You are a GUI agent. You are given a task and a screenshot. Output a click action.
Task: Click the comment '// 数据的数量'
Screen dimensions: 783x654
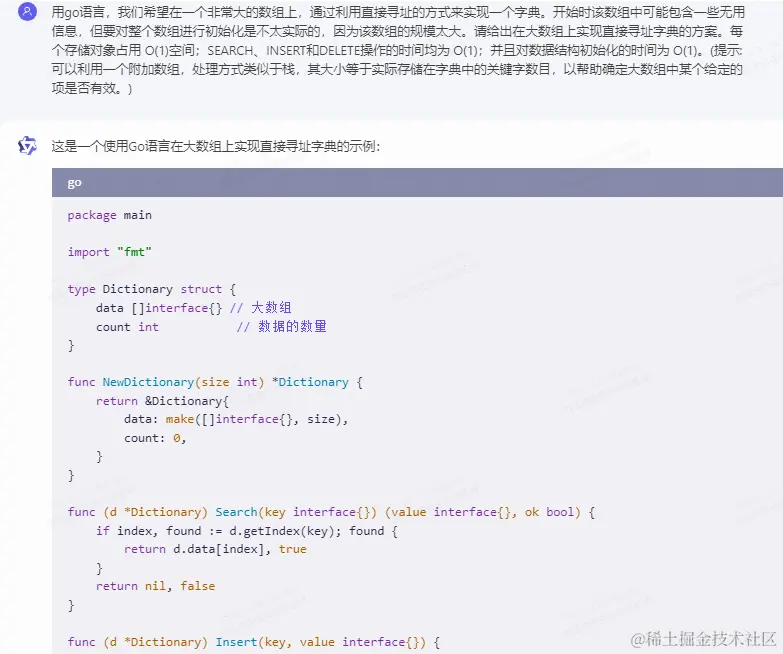[x=282, y=327]
